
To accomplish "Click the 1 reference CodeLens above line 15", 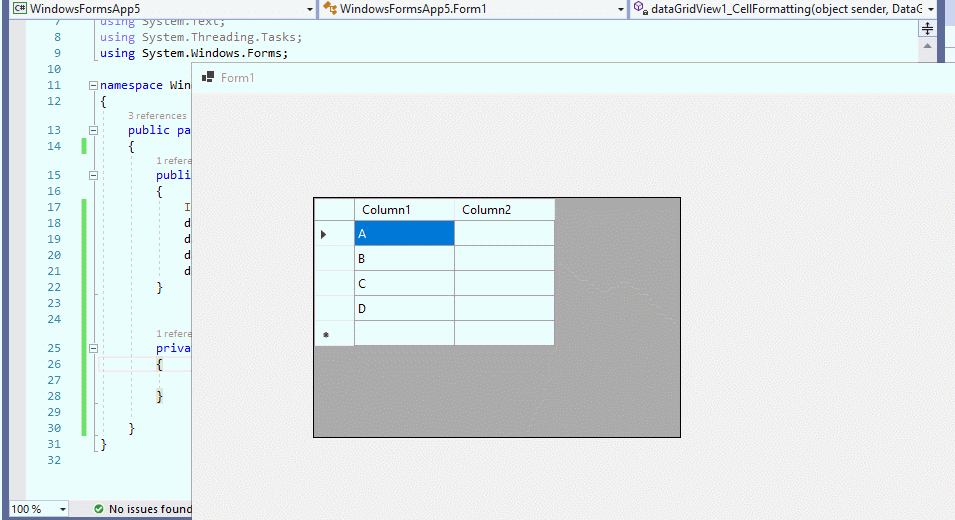I will pos(174,161).
